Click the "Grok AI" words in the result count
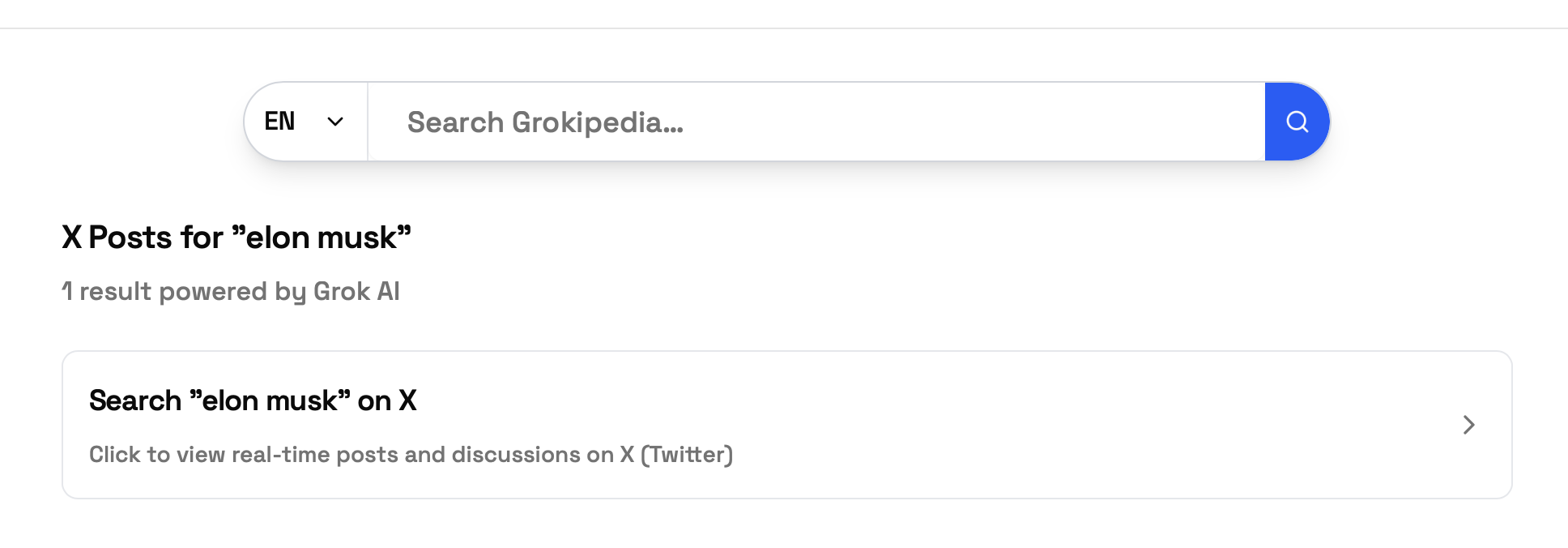1568x548 pixels. tap(356, 291)
